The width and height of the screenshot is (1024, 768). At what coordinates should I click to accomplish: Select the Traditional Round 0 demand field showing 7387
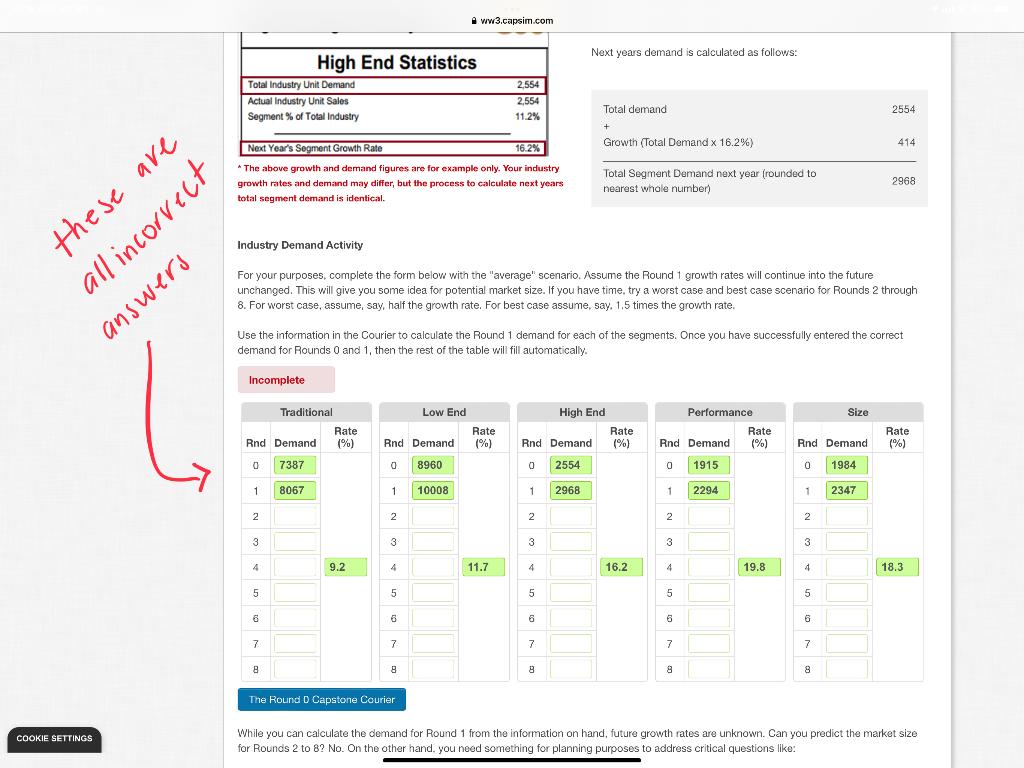(x=294, y=464)
